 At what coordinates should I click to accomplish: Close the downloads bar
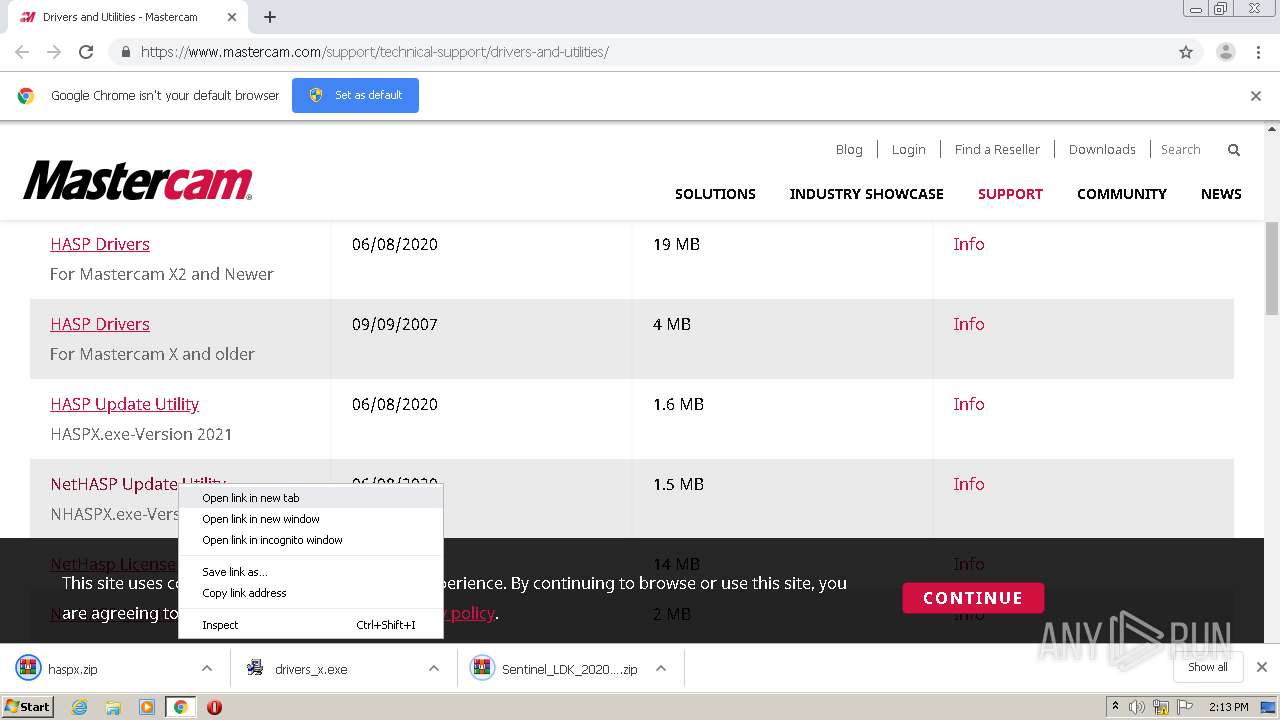(x=1262, y=667)
